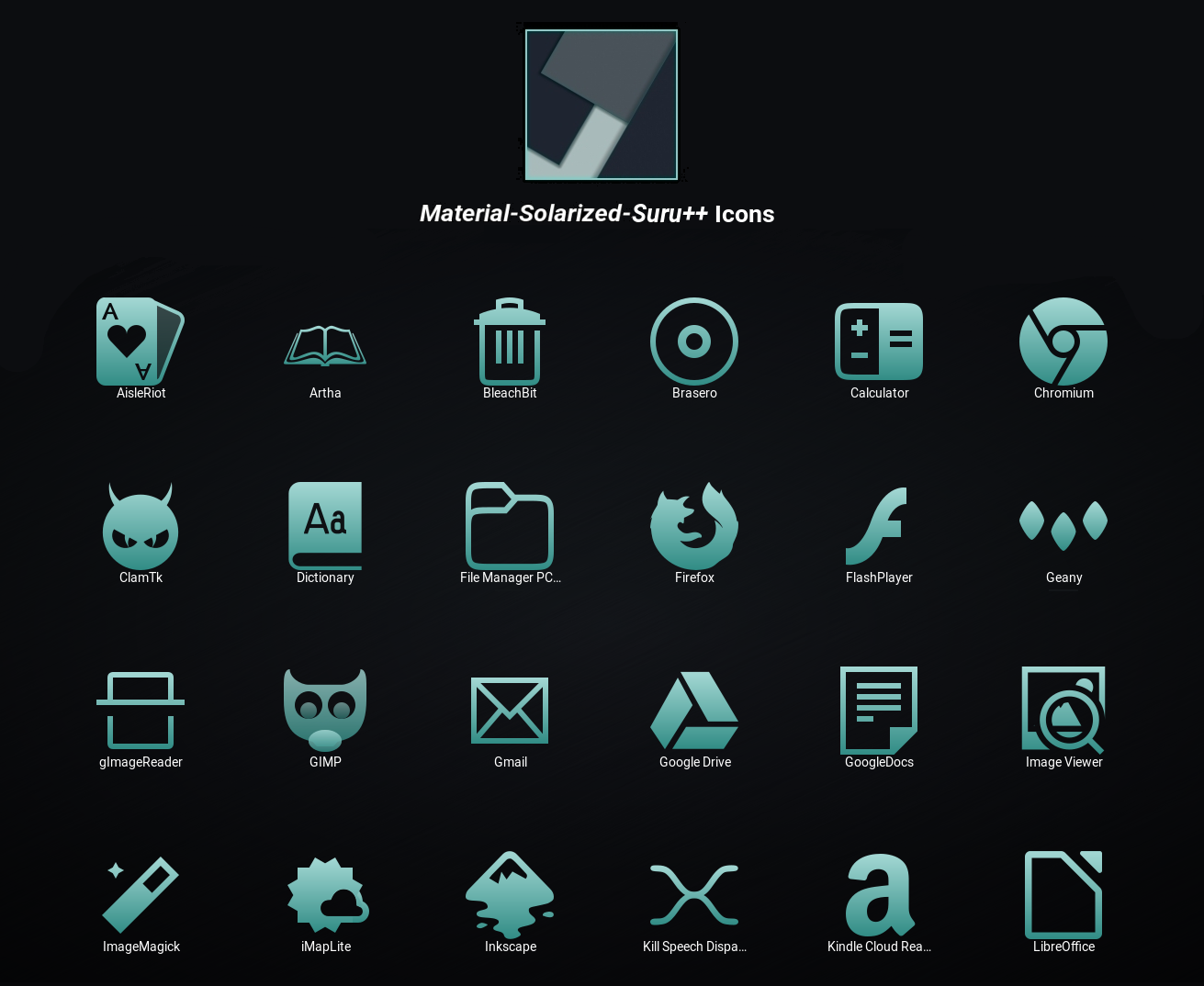The width and height of the screenshot is (1204, 986).
Task: Open the AisleRiot playing card icon
Action: (141, 342)
